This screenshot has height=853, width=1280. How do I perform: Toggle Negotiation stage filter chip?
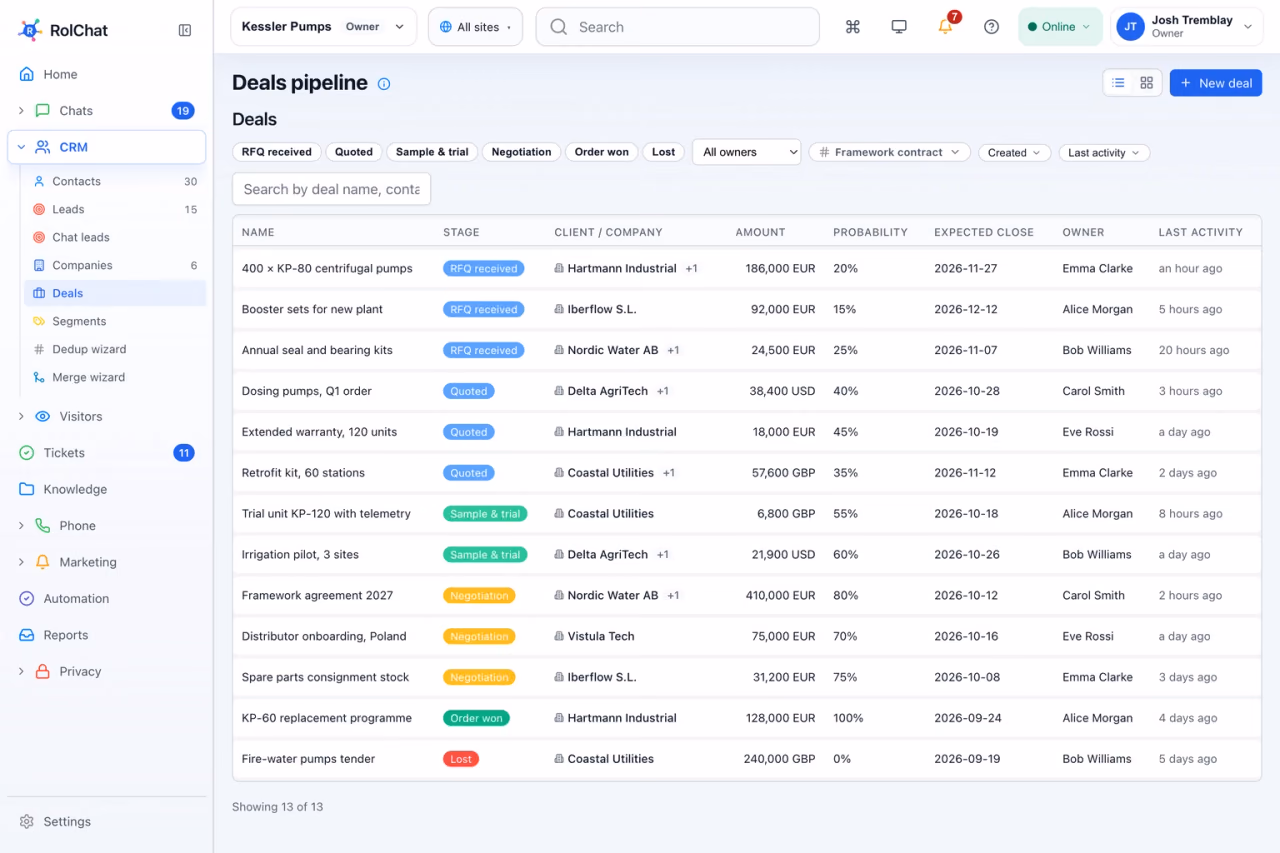(x=521, y=152)
